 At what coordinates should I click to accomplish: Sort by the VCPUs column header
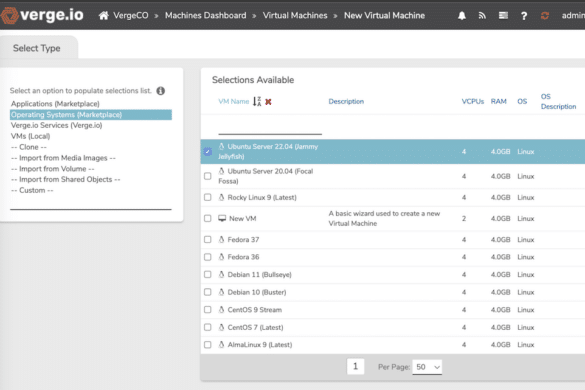(x=473, y=102)
